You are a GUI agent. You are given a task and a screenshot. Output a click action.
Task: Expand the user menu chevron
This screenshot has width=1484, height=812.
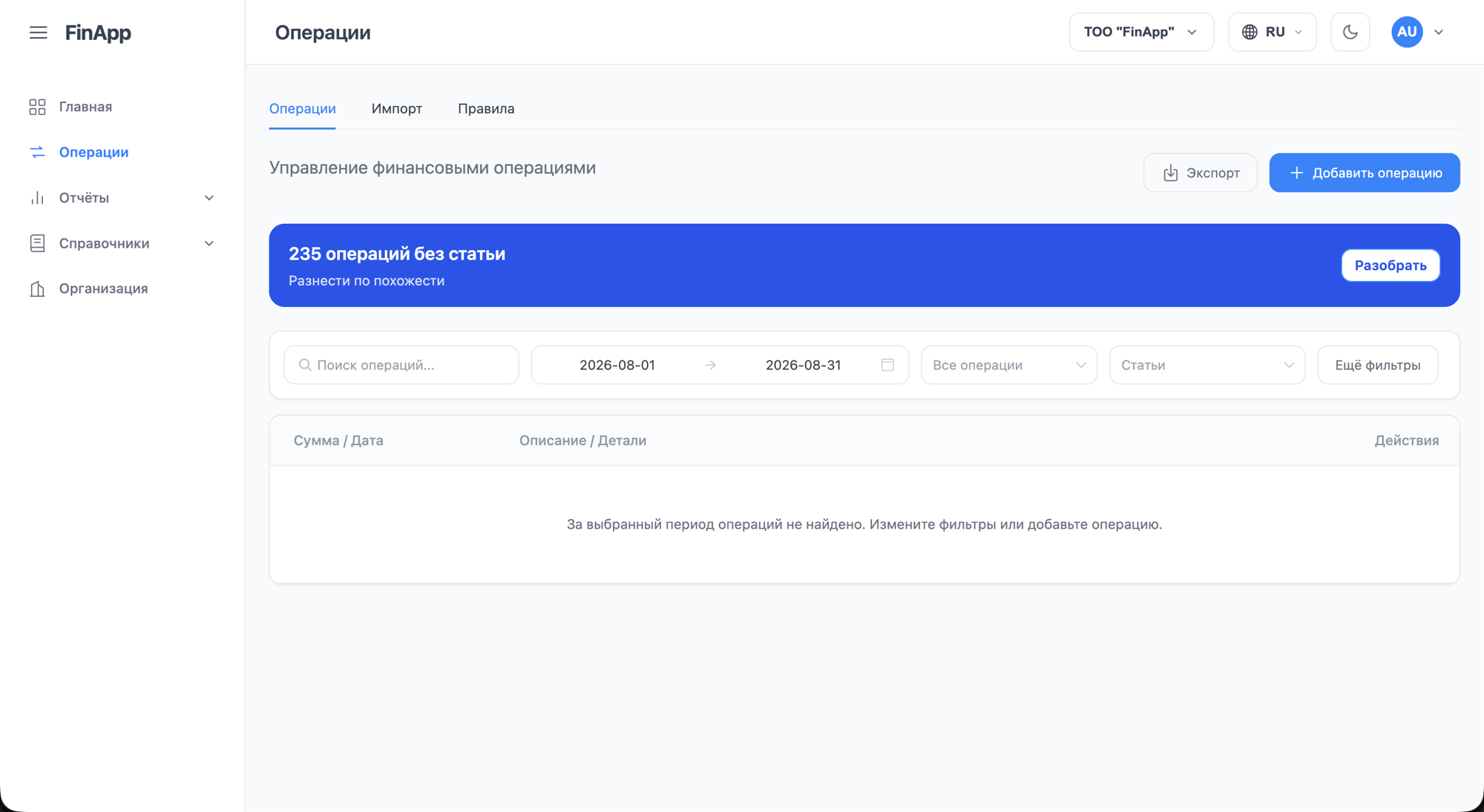click(1439, 32)
